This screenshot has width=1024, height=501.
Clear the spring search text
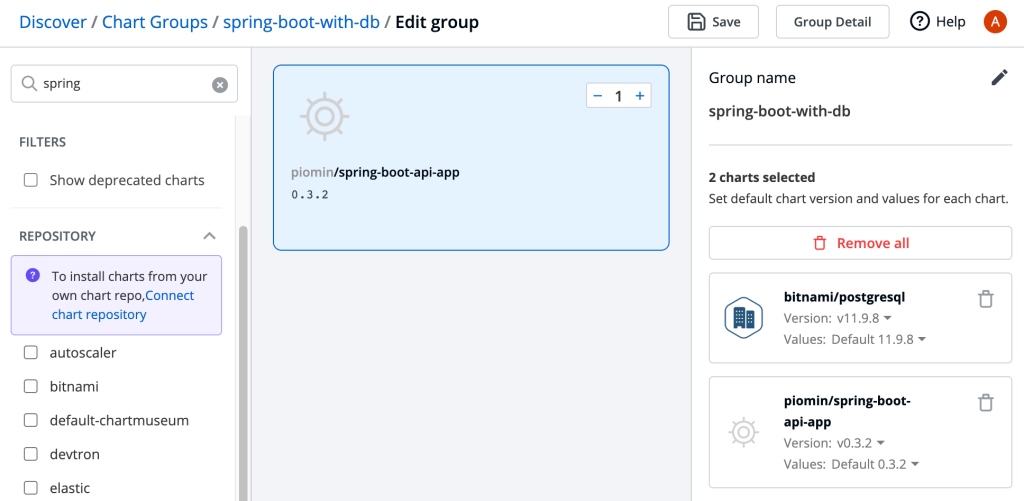(x=220, y=85)
